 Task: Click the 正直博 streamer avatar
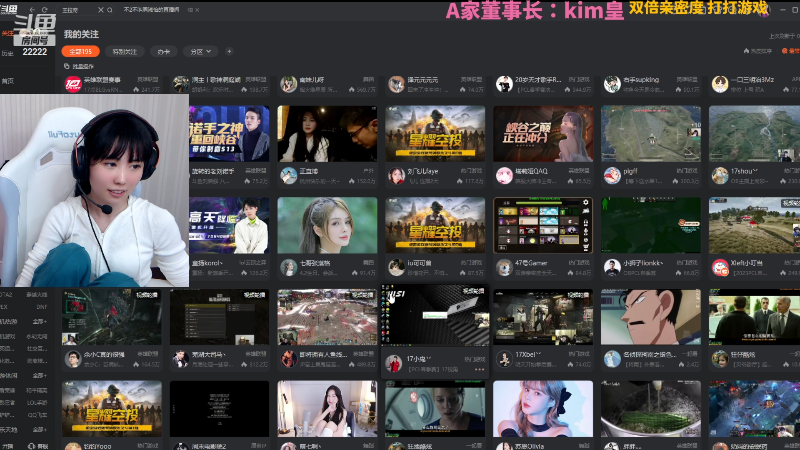(x=288, y=176)
